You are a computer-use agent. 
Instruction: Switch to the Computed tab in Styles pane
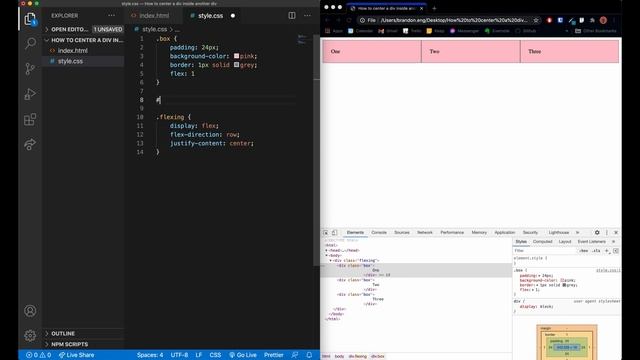pyautogui.click(x=542, y=242)
